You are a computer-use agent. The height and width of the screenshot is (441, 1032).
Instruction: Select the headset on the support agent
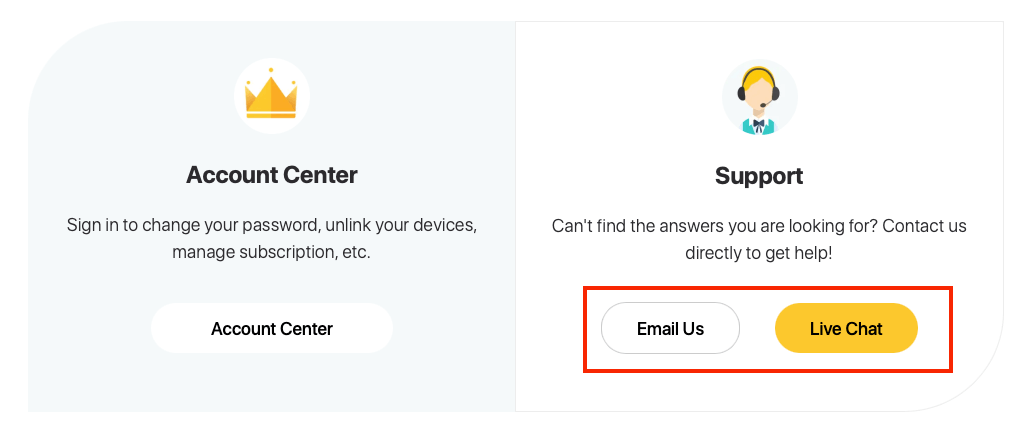[760, 84]
